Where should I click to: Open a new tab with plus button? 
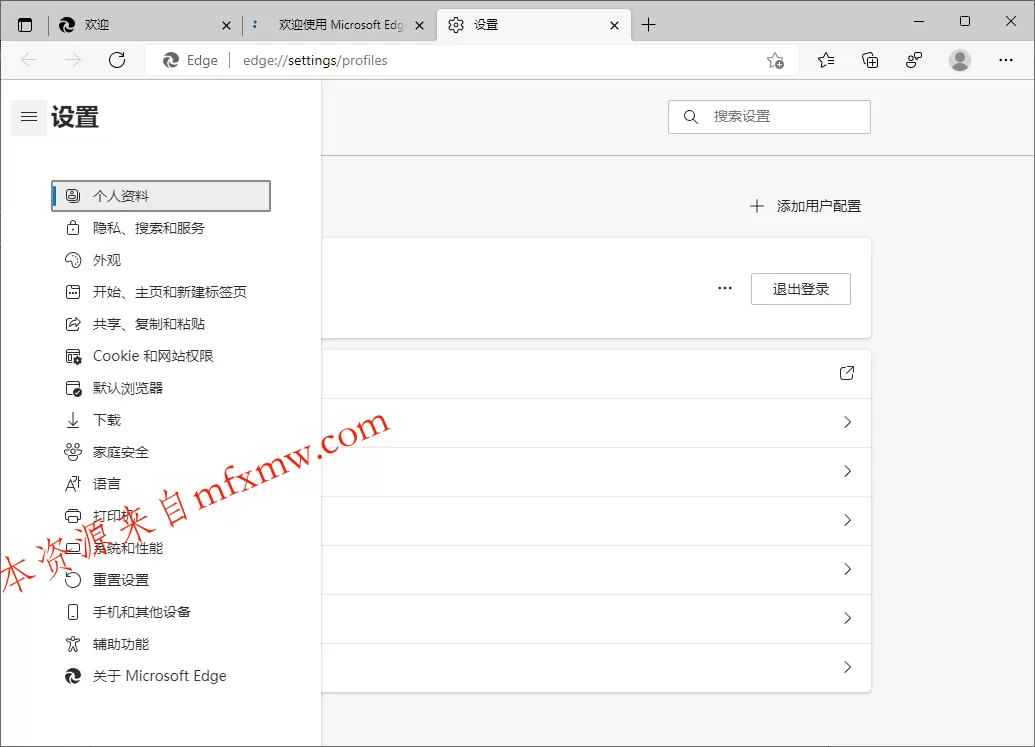pos(649,25)
